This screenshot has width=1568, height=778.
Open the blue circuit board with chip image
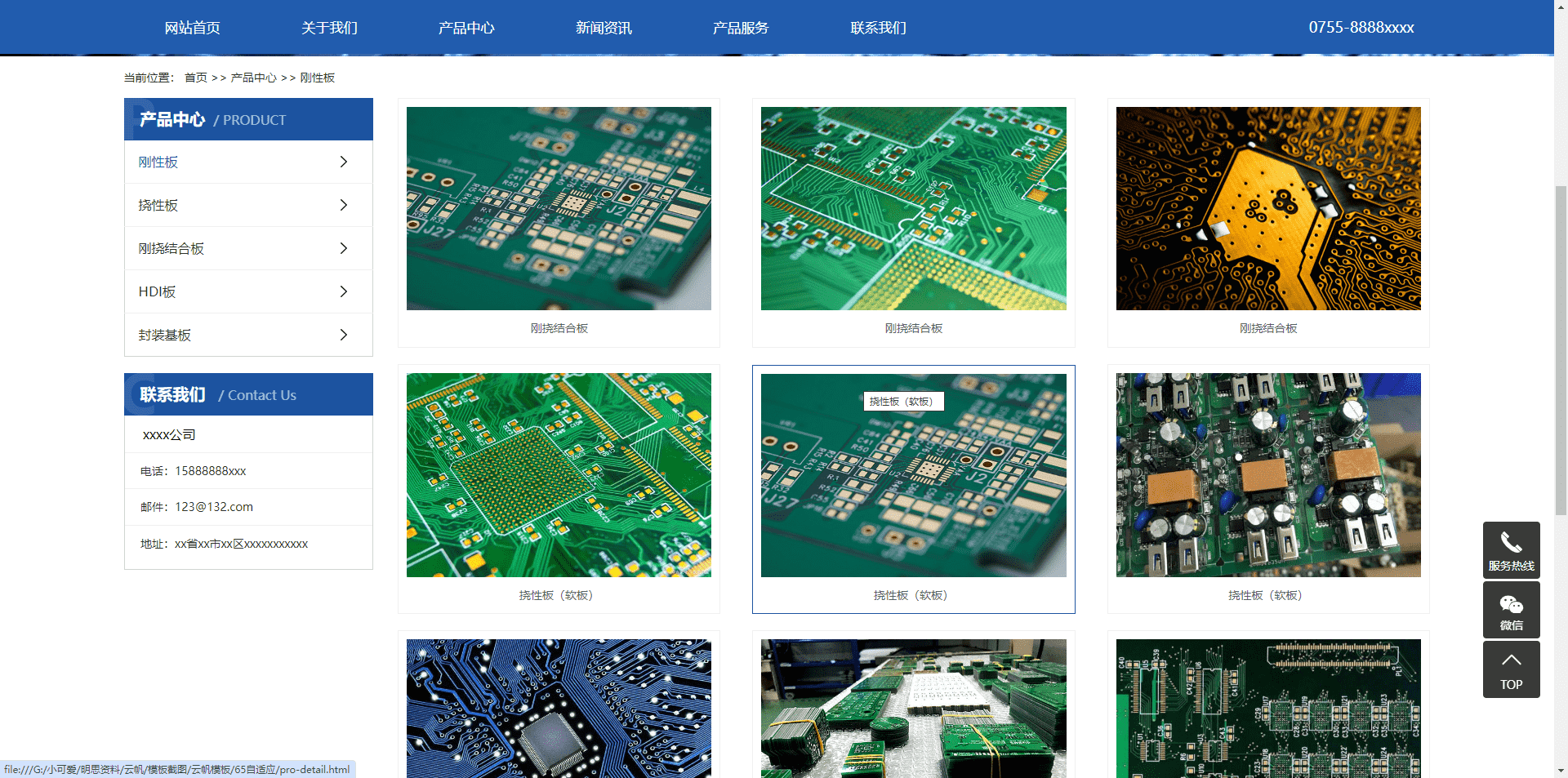pyautogui.click(x=559, y=709)
